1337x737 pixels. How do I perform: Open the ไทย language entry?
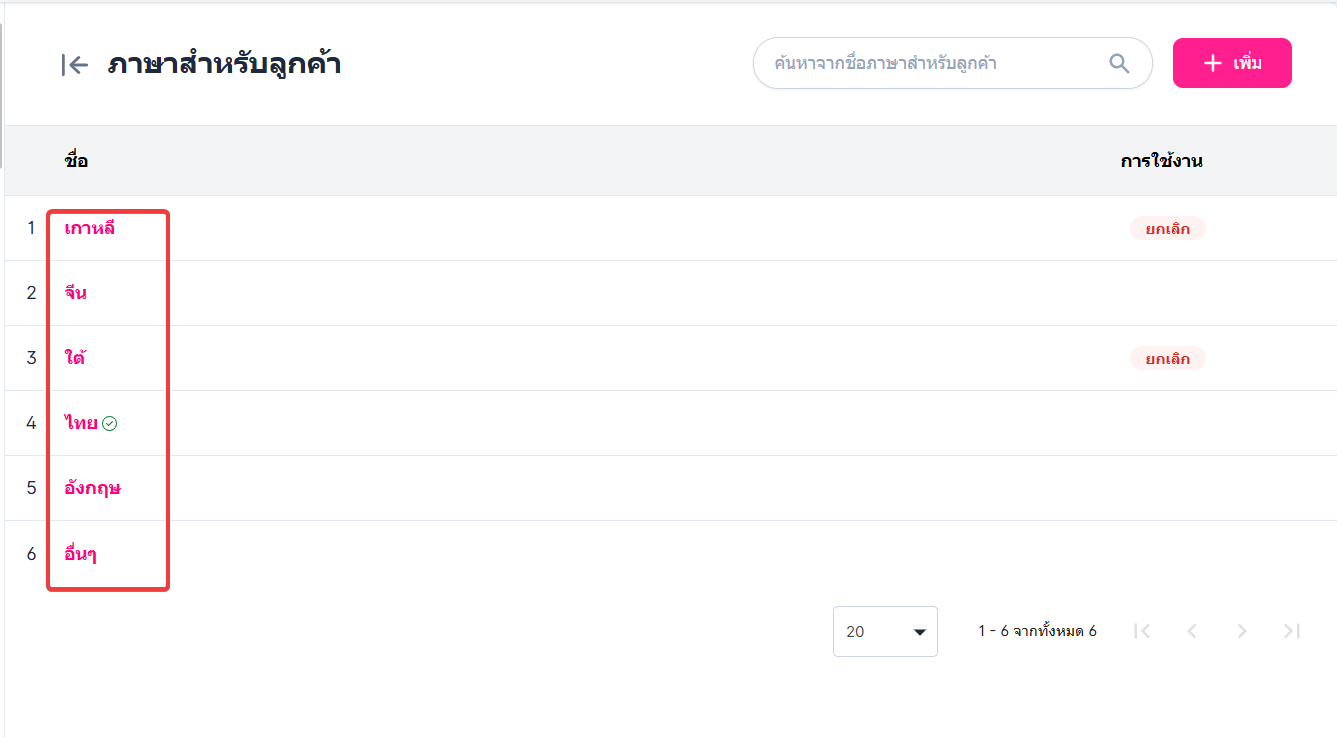tap(81, 423)
